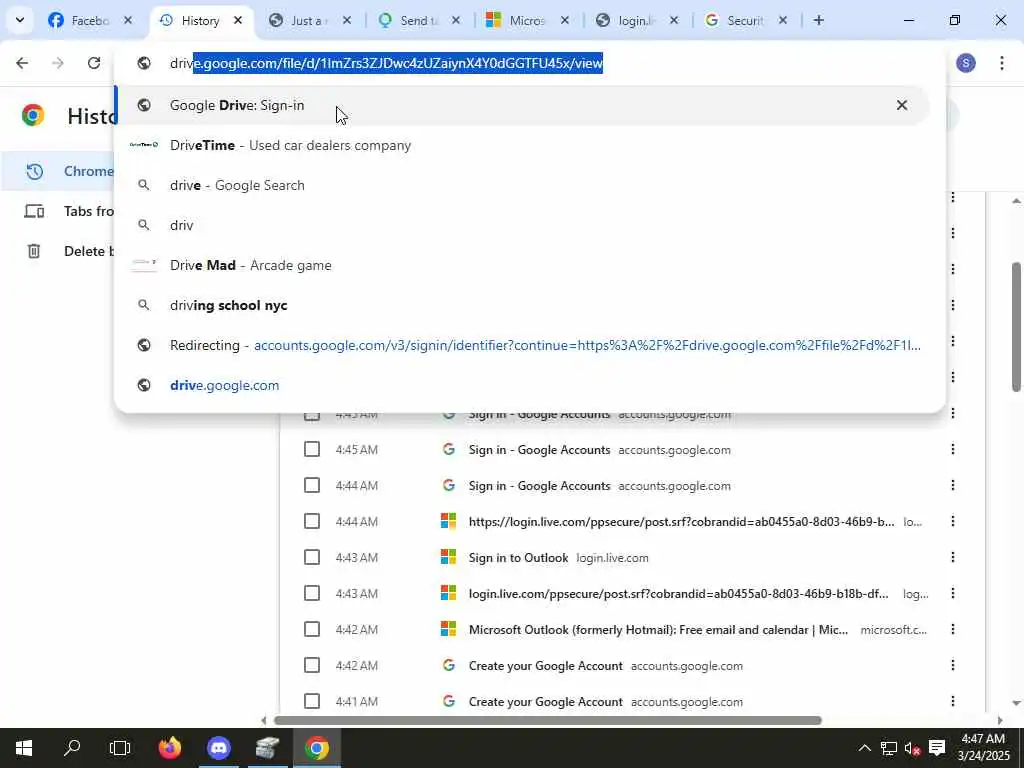The height and width of the screenshot is (768, 1024).
Task: Open more actions for https://login.live.com entry
Action: pyautogui.click(x=953, y=521)
